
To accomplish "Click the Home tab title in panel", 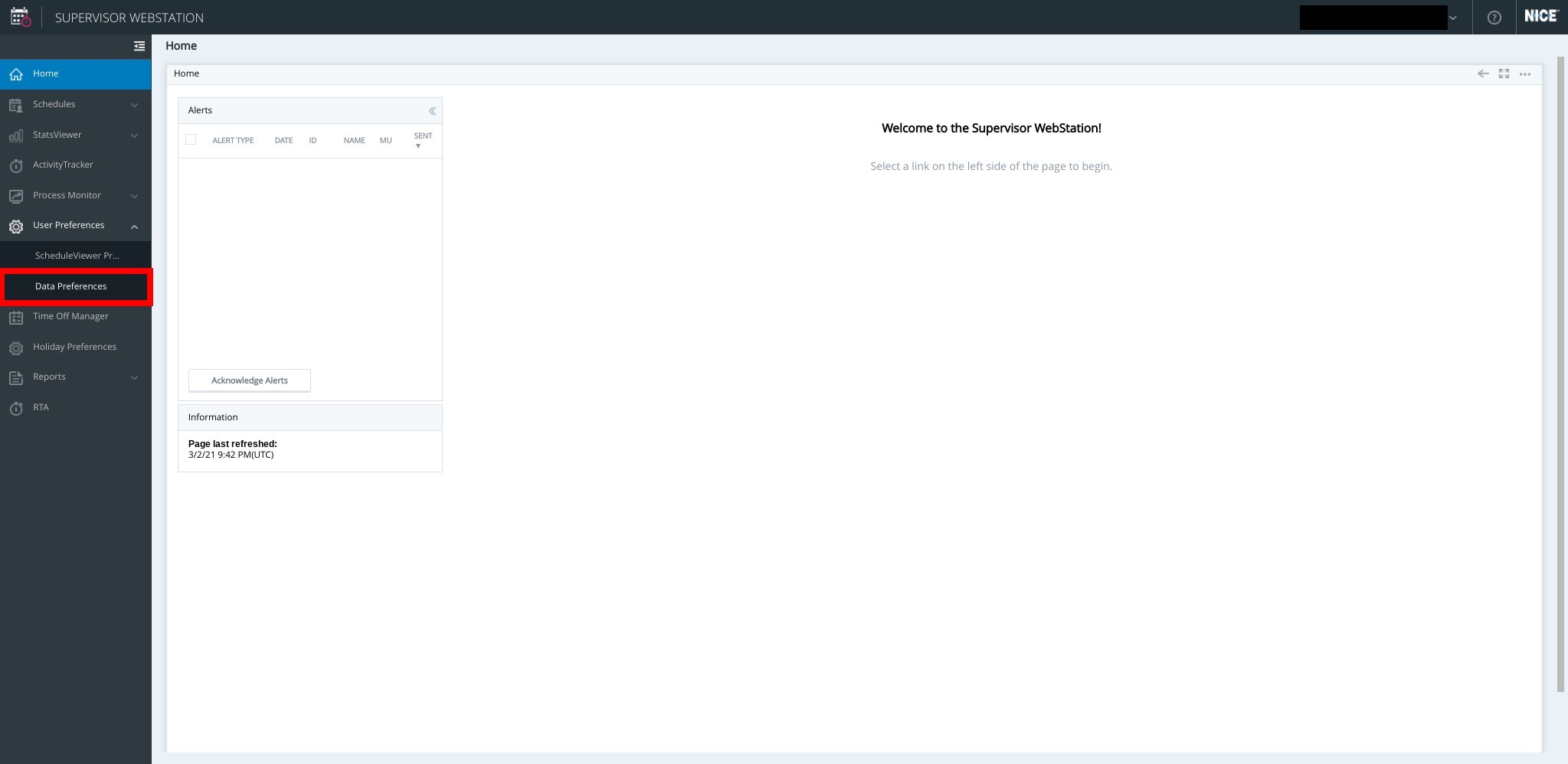I will point(186,73).
